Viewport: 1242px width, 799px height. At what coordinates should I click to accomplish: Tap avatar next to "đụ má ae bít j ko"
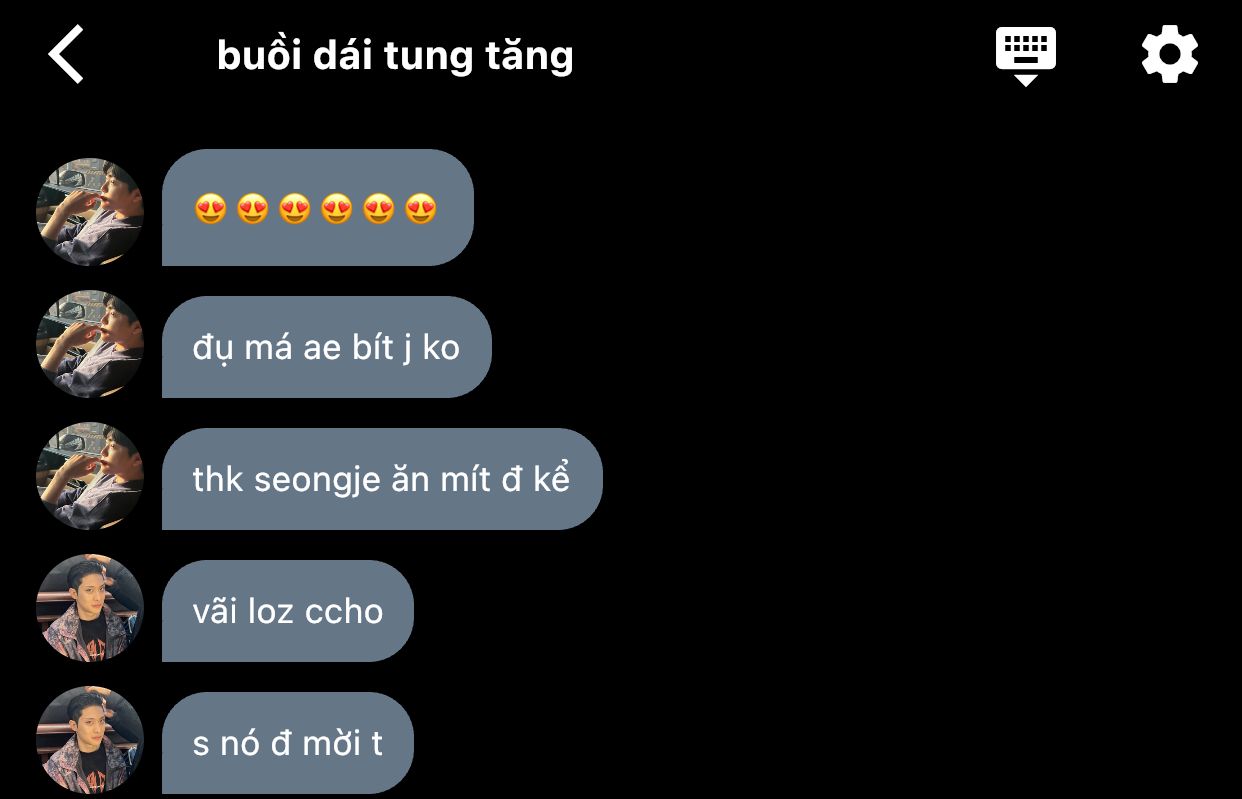(x=90, y=344)
